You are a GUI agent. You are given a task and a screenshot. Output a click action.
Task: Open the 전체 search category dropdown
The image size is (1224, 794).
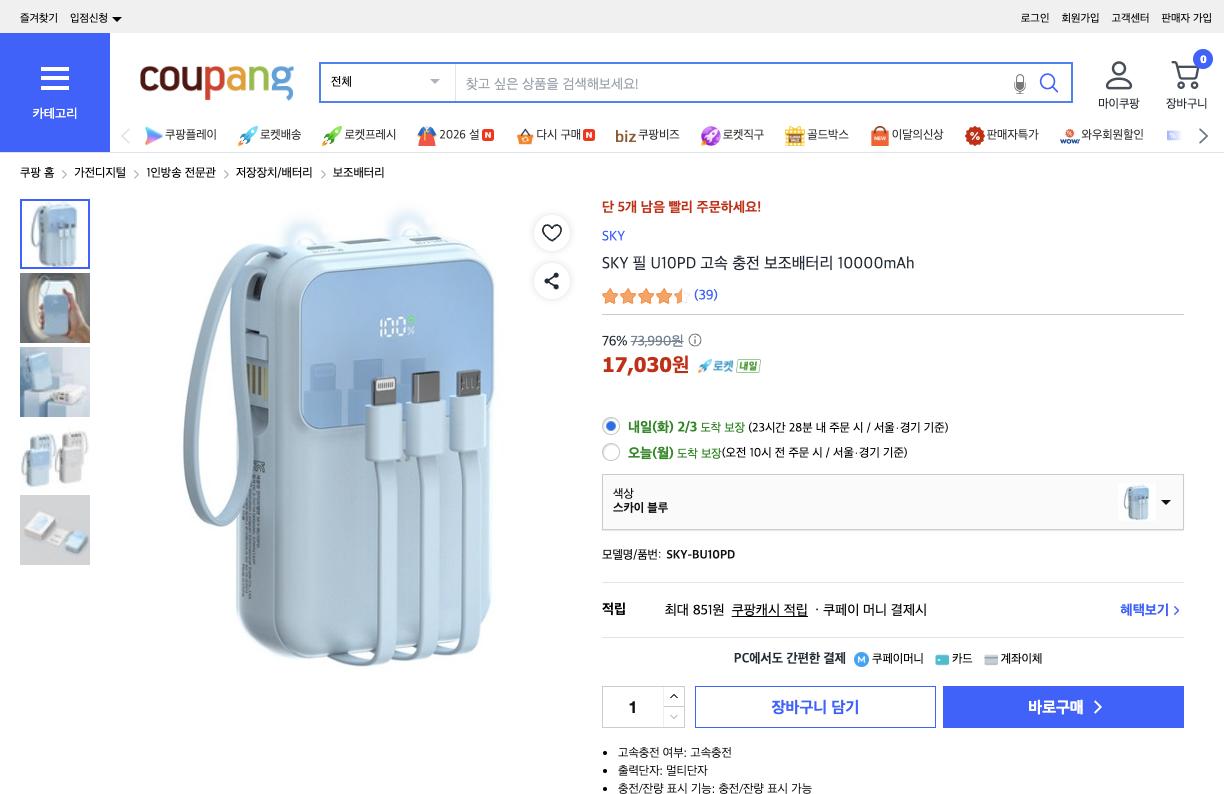pyautogui.click(x=387, y=82)
